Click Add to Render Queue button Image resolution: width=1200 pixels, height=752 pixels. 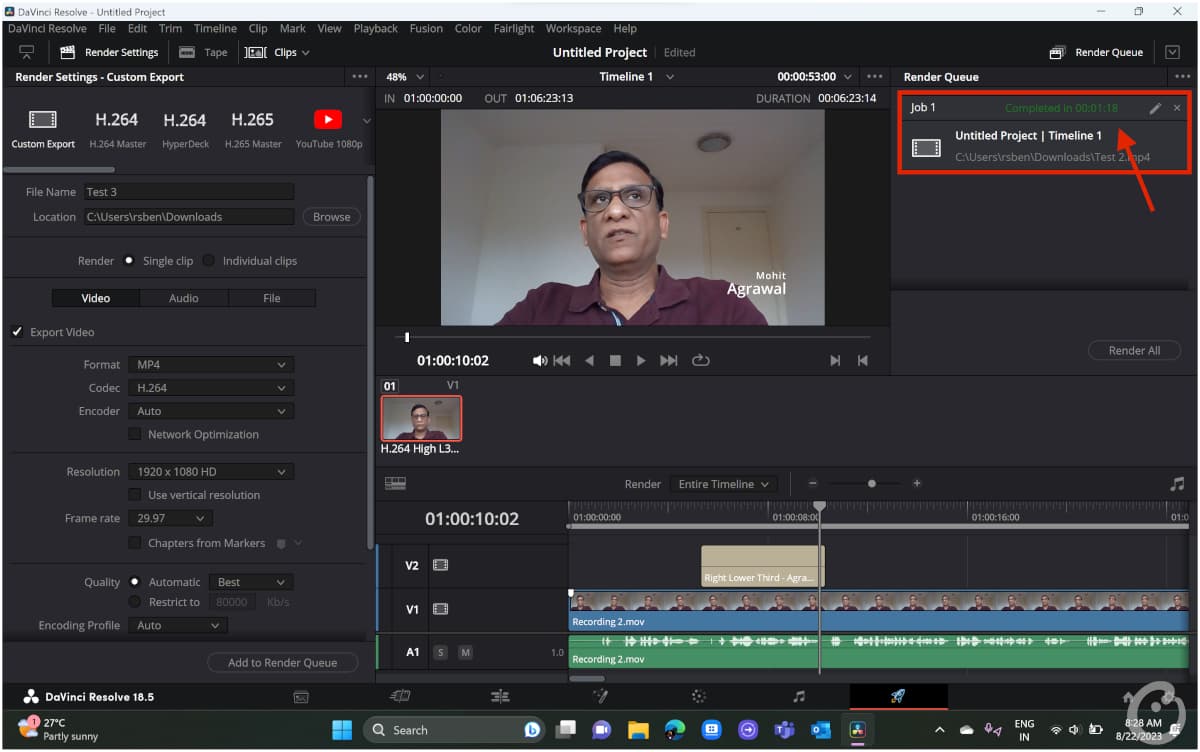pos(282,662)
